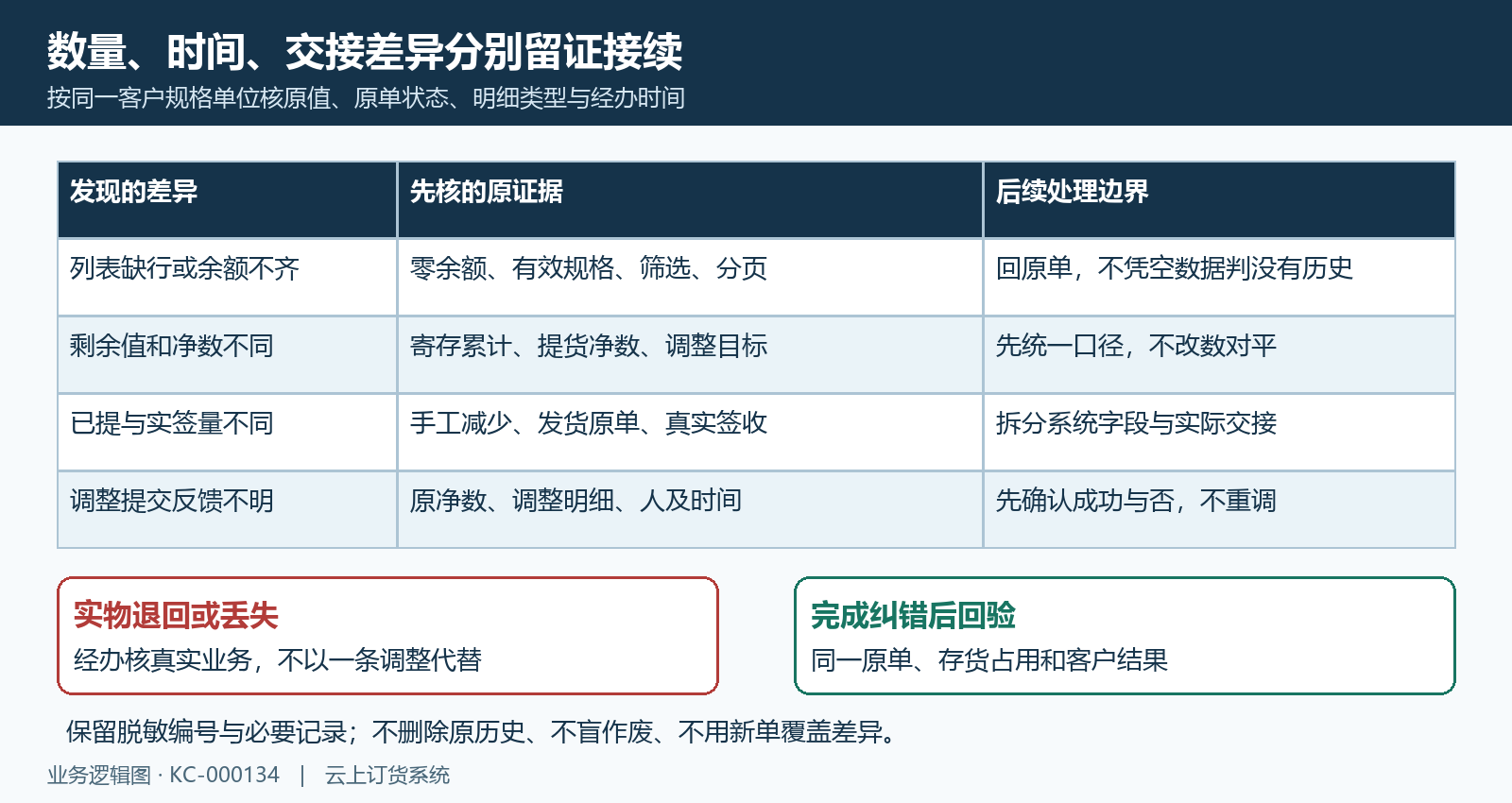Select the column header 先核的原证据
Screen dimensions: 1512x803
pyautogui.click(x=690, y=199)
